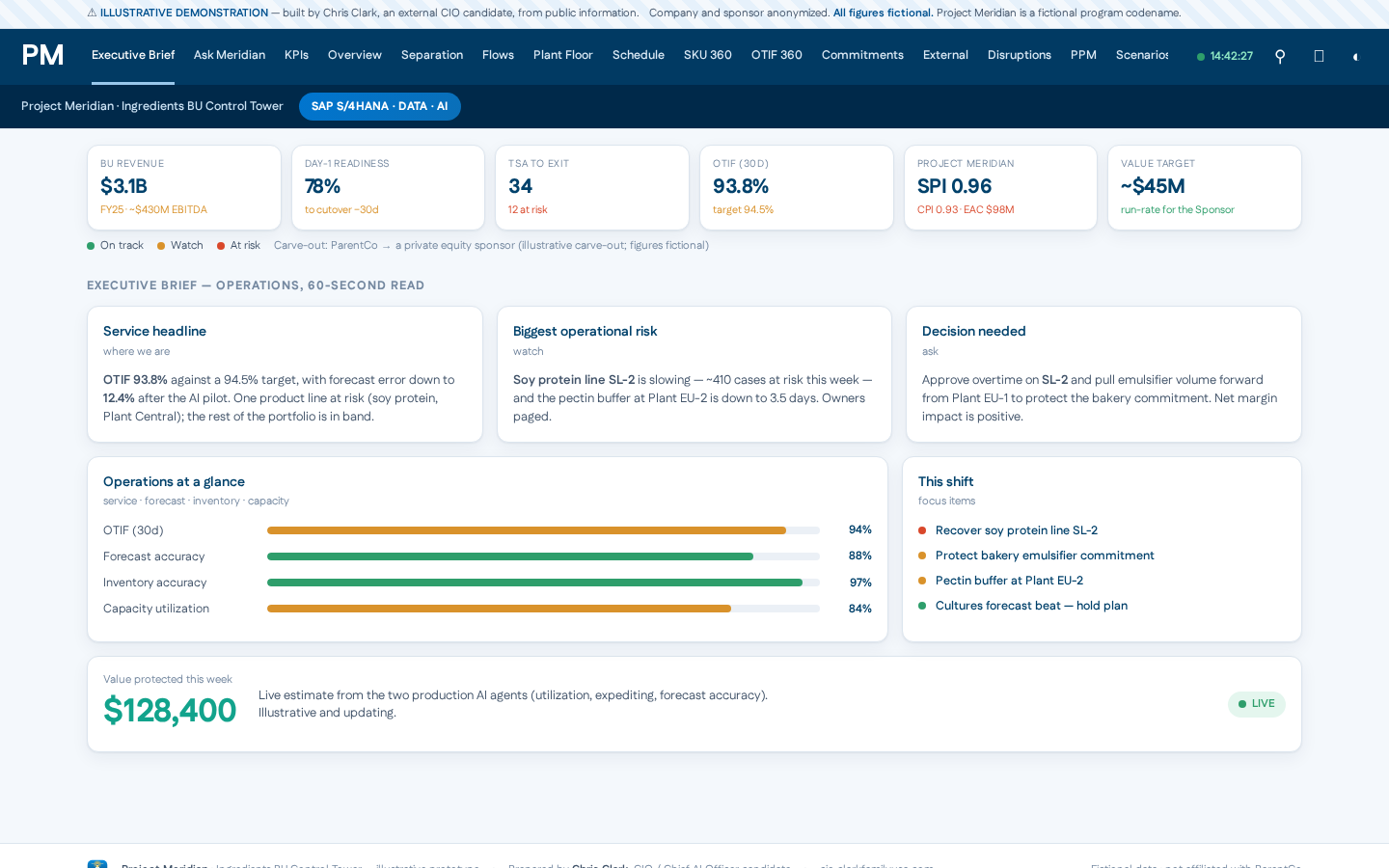
Task: Click the Day-1 Readiness 78% card
Action: click(388, 187)
